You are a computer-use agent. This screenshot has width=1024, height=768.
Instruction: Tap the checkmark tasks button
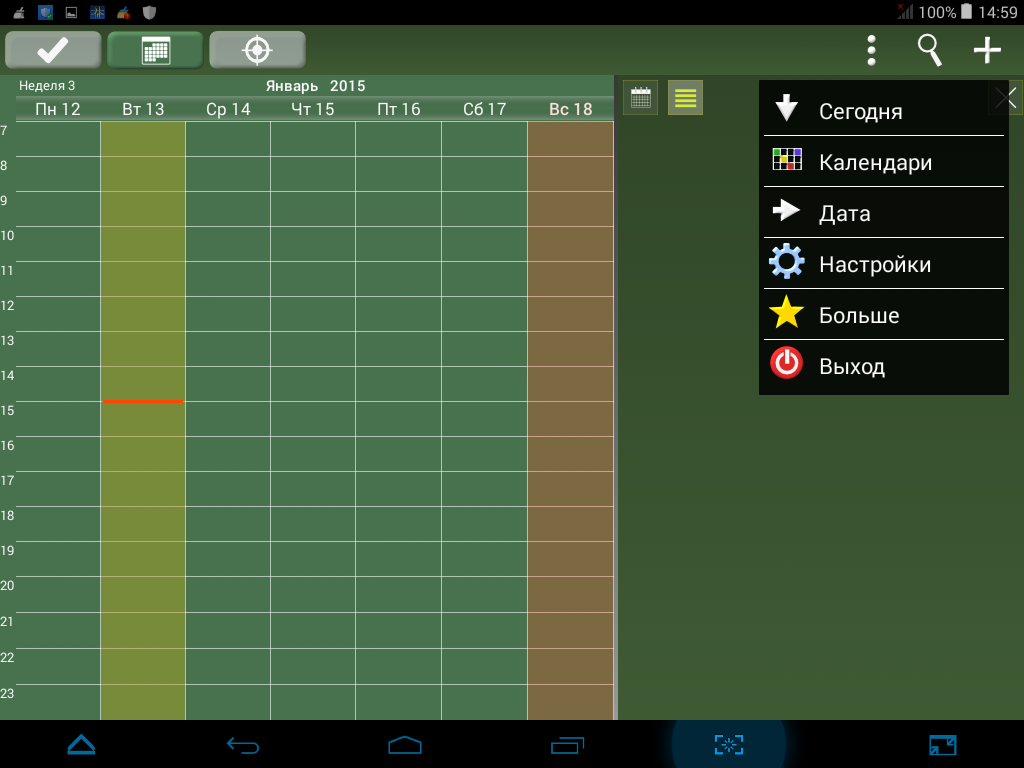[x=53, y=50]
